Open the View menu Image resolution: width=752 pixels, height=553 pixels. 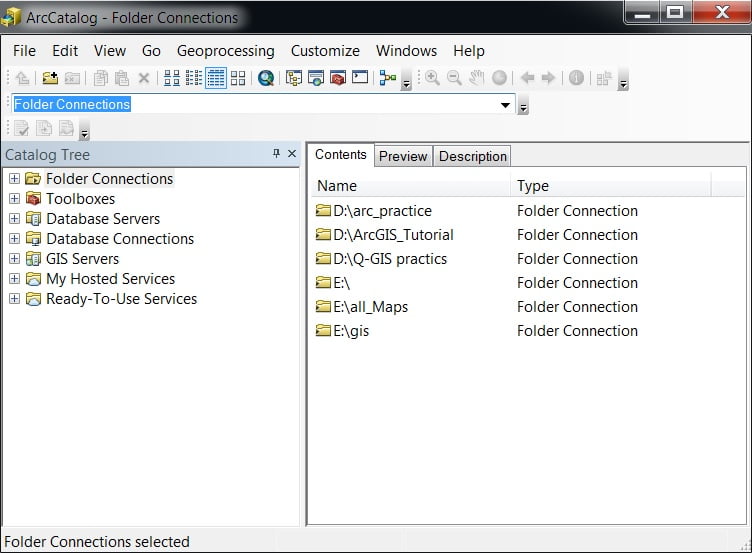[x=110, y=51]
